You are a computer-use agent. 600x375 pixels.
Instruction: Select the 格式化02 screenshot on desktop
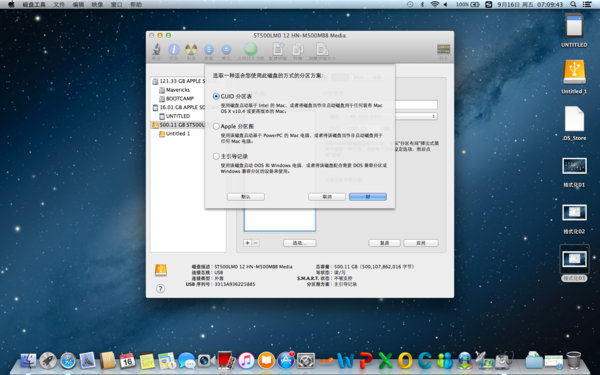(x=574, y=219)
